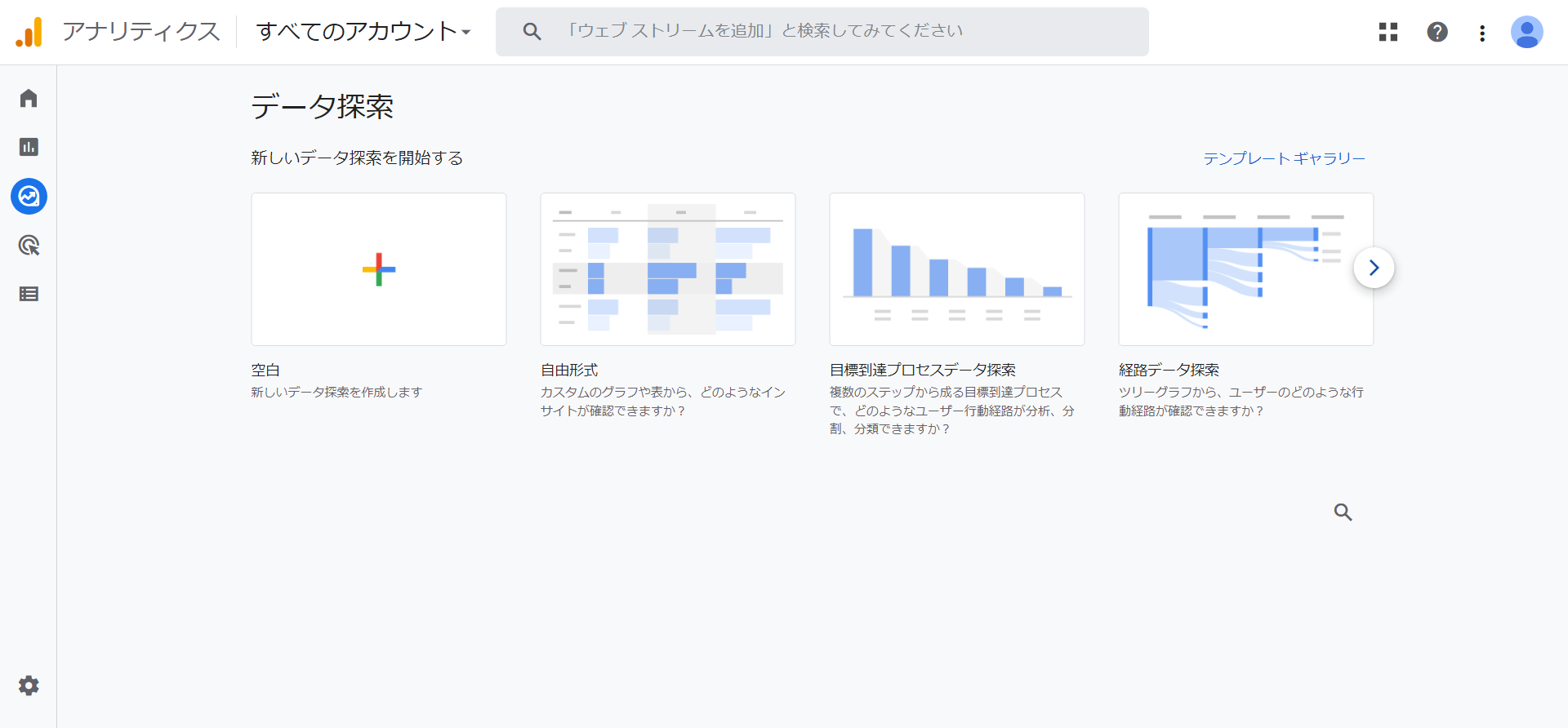Click the next arrow on template carousel
1568x728 pixels.
(x=1374, y=268)
